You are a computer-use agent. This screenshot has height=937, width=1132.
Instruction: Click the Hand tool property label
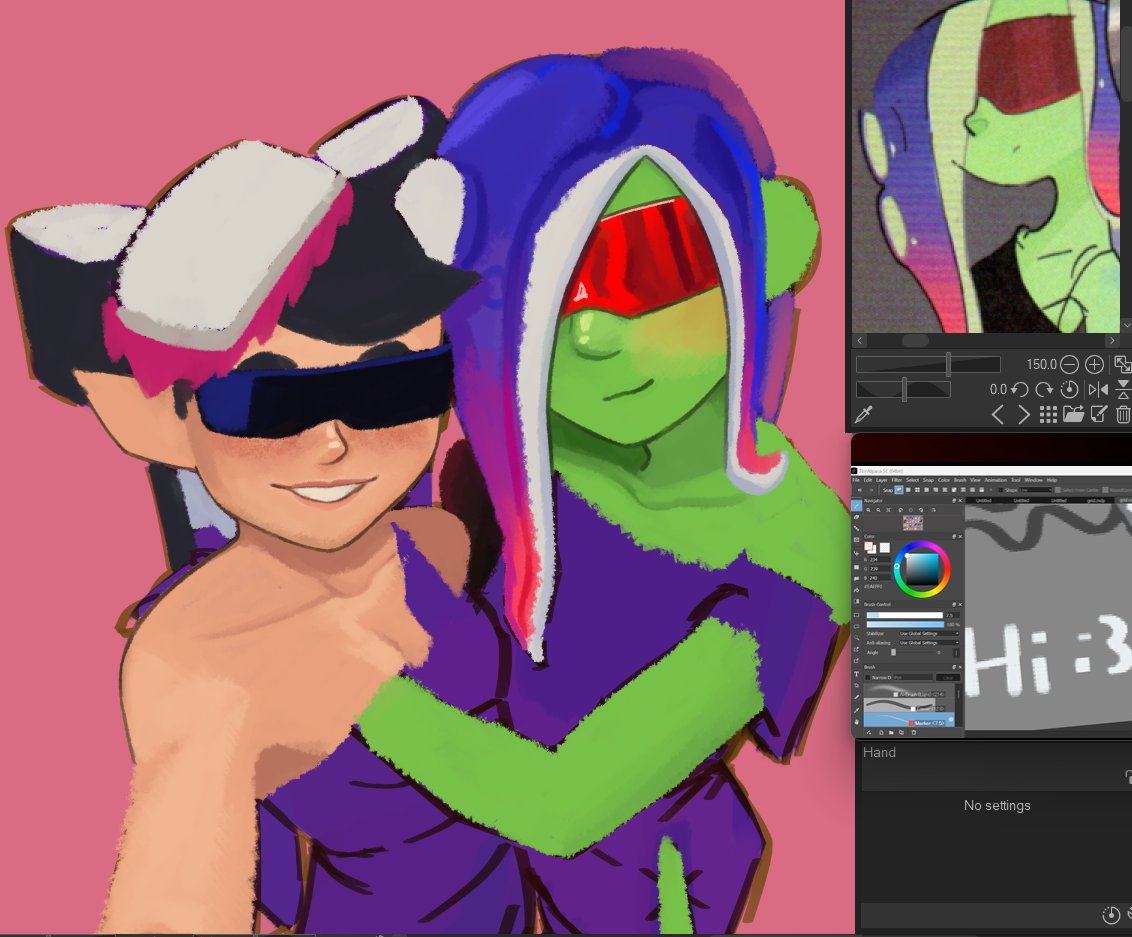[x=879, y=752]
